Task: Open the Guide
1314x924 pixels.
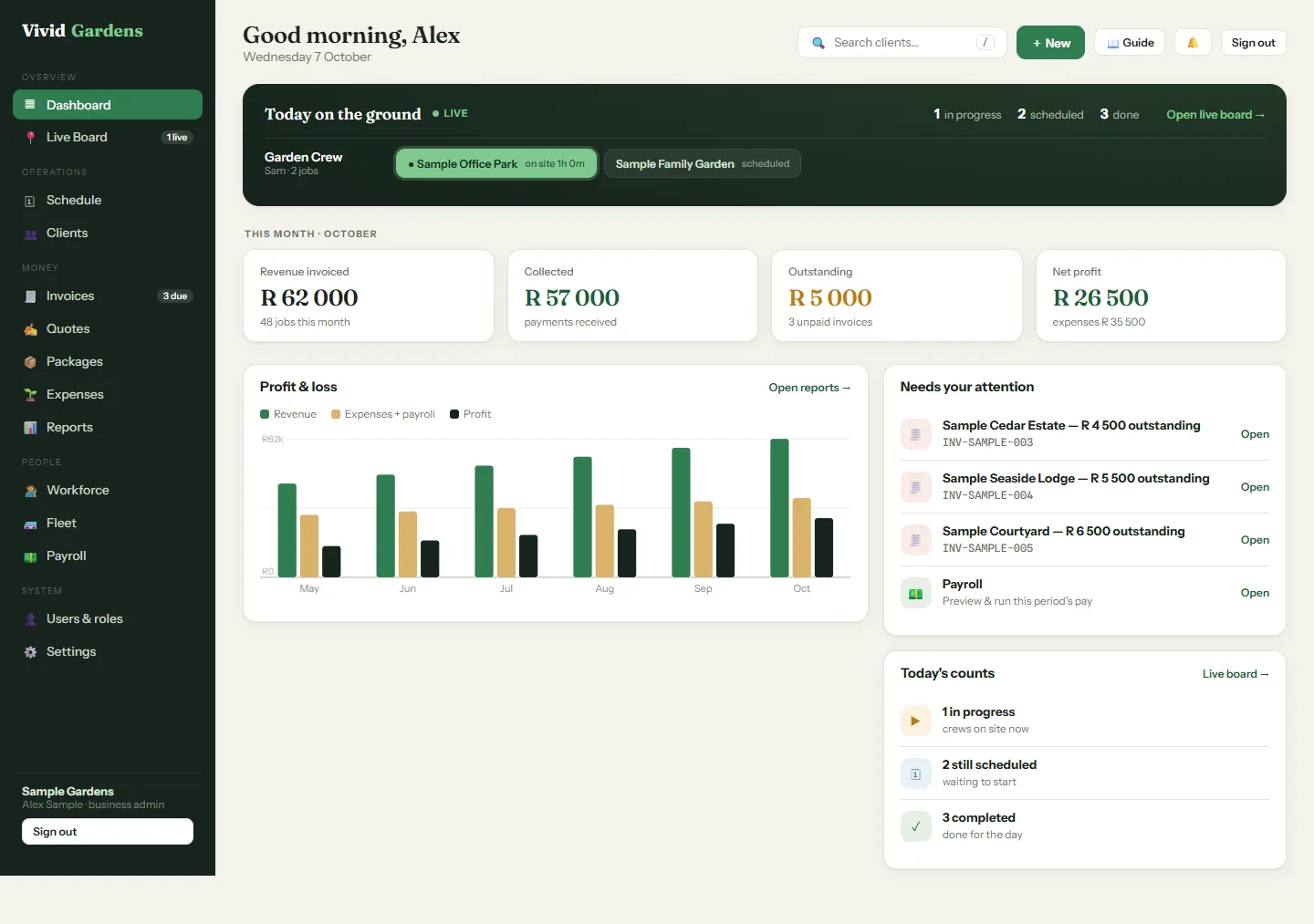Action: pos(1130,43)
